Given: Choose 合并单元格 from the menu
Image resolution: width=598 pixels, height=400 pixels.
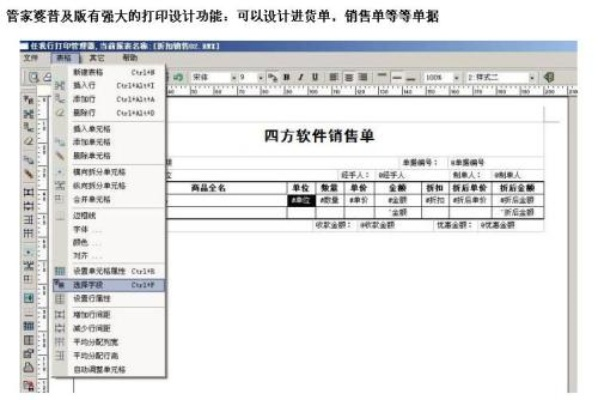Looking at the screenshot, I should click(x=109, y=199).
